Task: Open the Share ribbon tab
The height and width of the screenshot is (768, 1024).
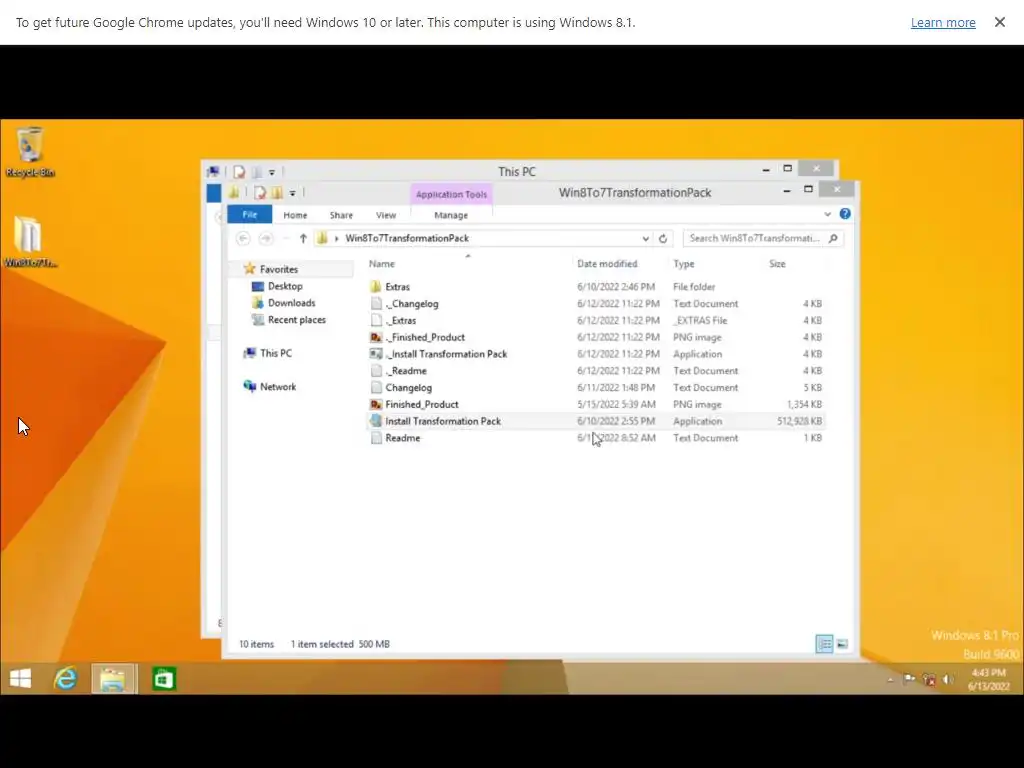Action: (x=341, y=215)
